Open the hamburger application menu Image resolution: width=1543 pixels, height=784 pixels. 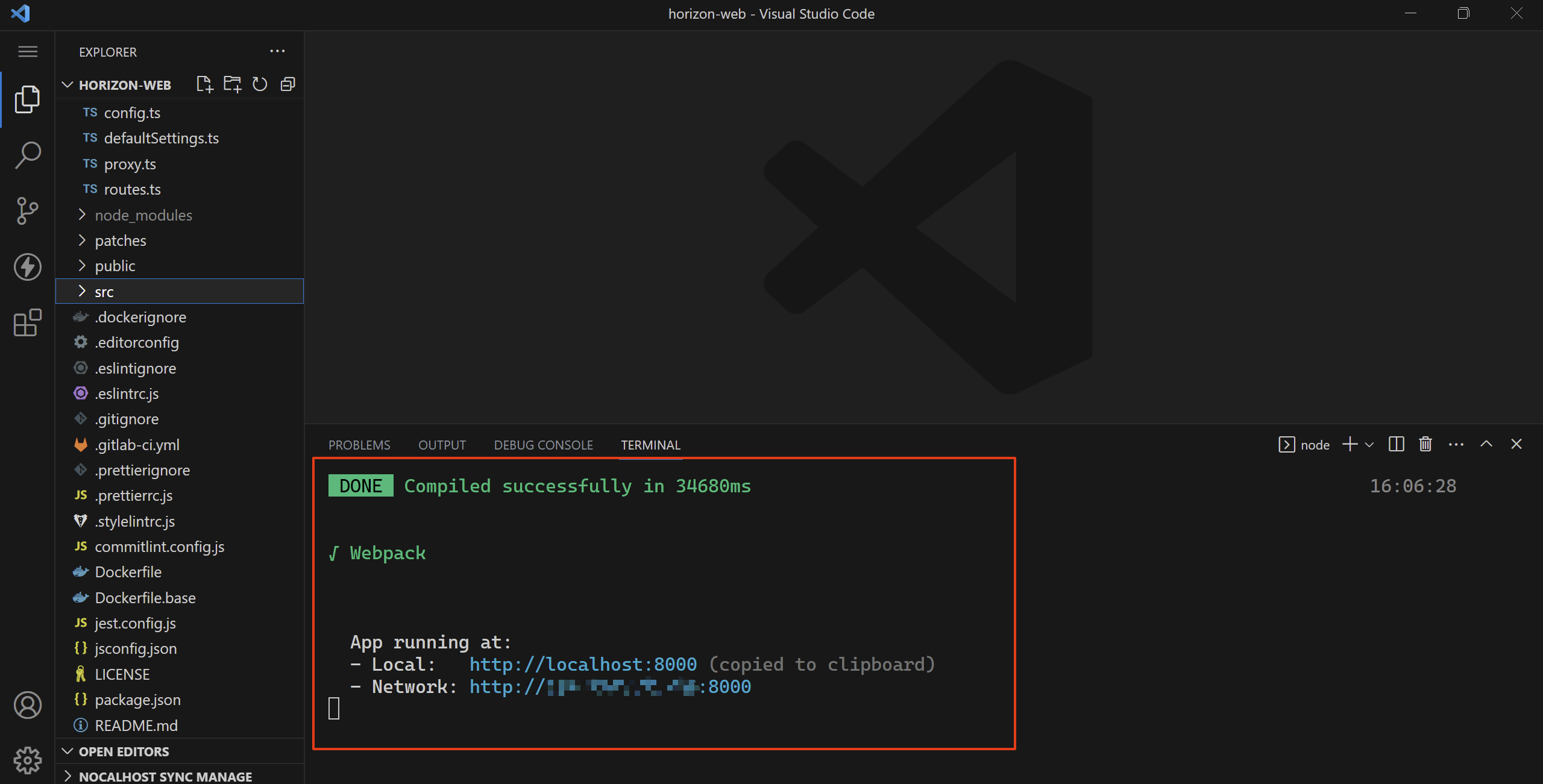pos(28,52)
